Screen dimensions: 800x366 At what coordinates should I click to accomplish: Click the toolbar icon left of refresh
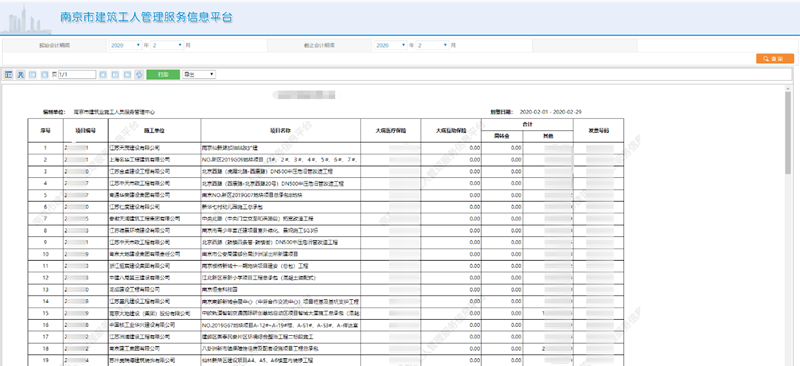(x=128, y=75)
